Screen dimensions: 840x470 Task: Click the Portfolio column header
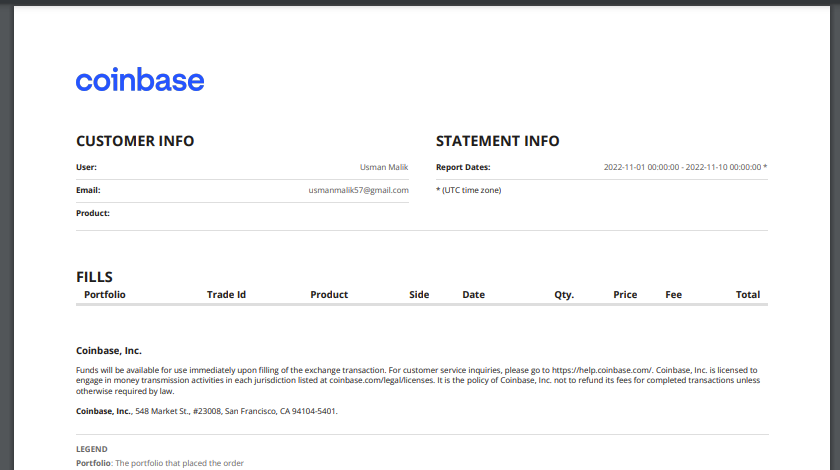coord(104,295)
